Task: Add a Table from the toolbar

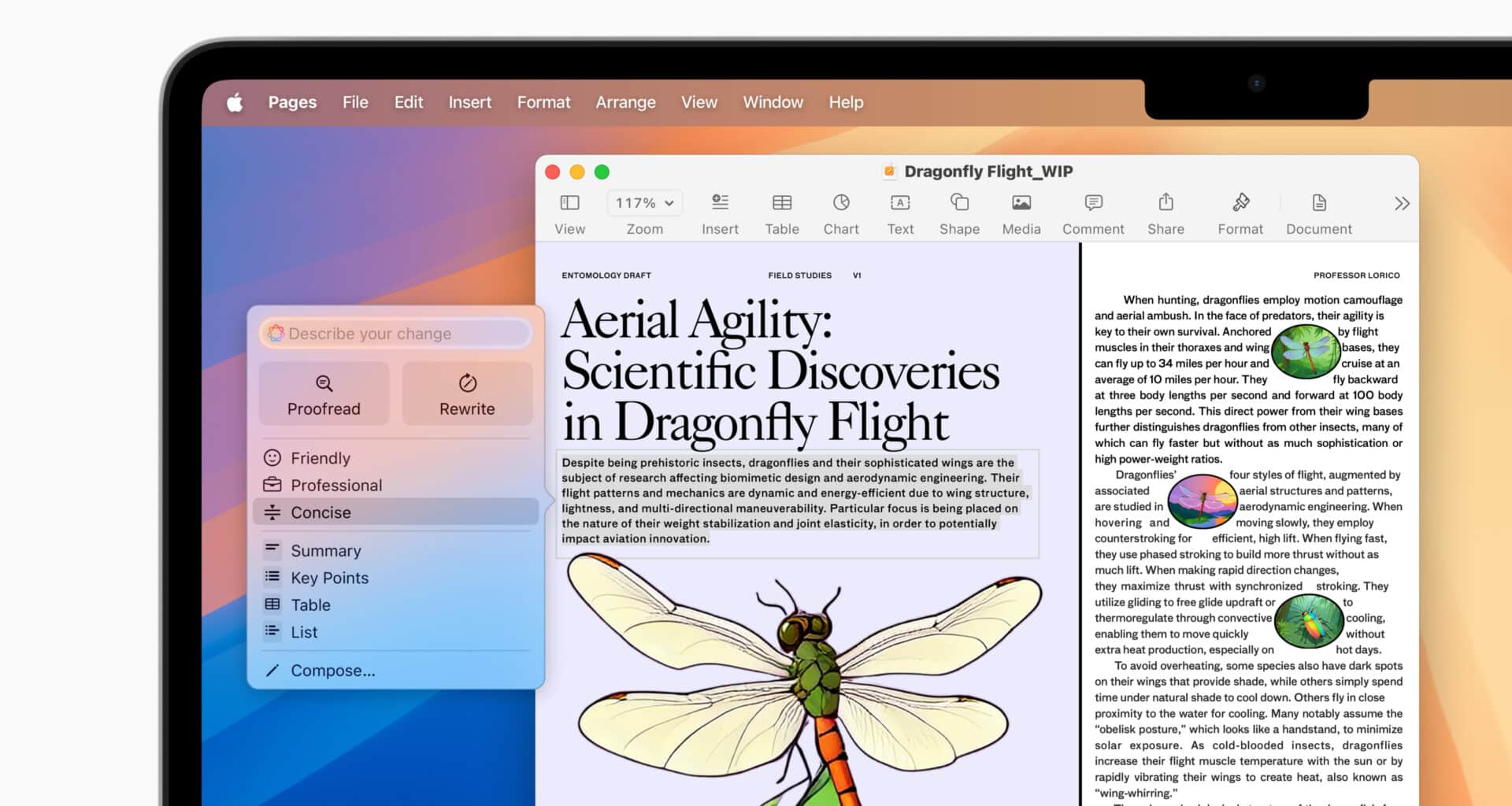Action: click(x=782, y=203)
